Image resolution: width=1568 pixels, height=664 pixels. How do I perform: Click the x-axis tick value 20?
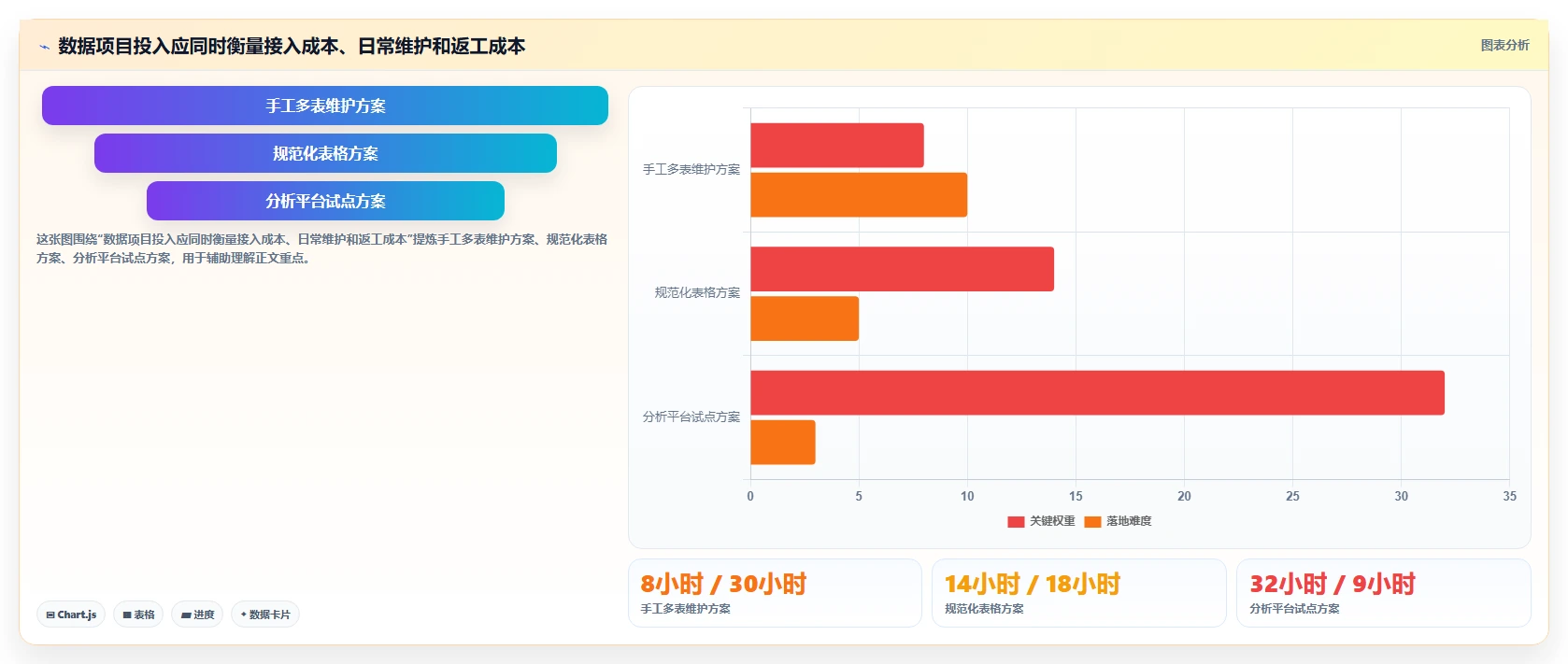coord(1184,496)
